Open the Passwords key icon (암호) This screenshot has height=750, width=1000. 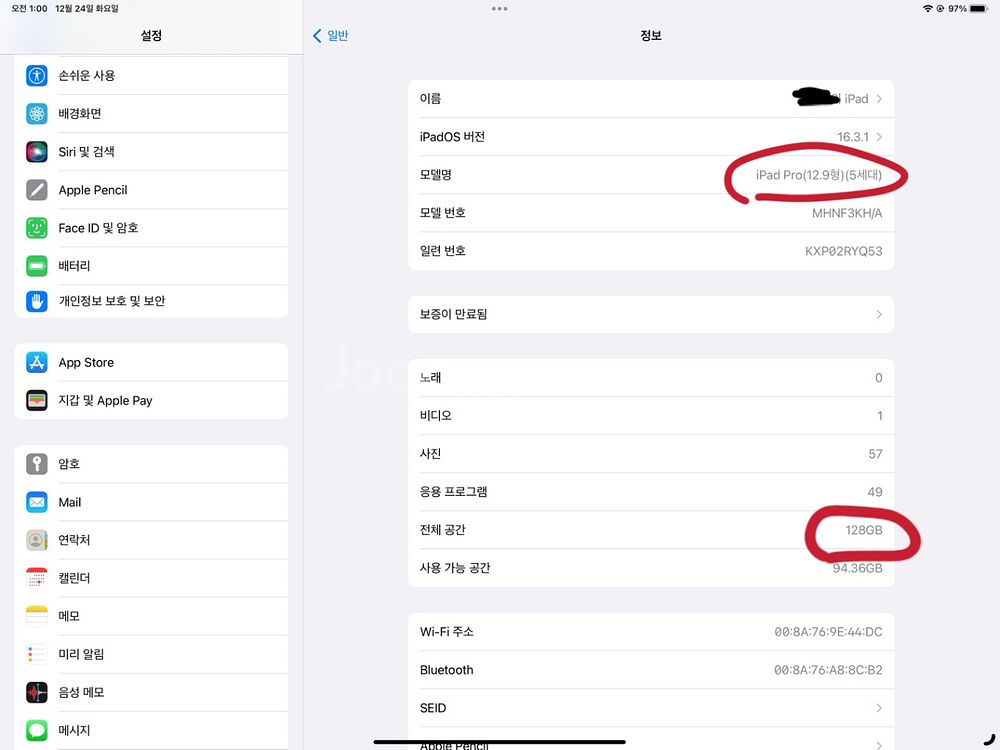pyautogui.click(x=36, y=464)
